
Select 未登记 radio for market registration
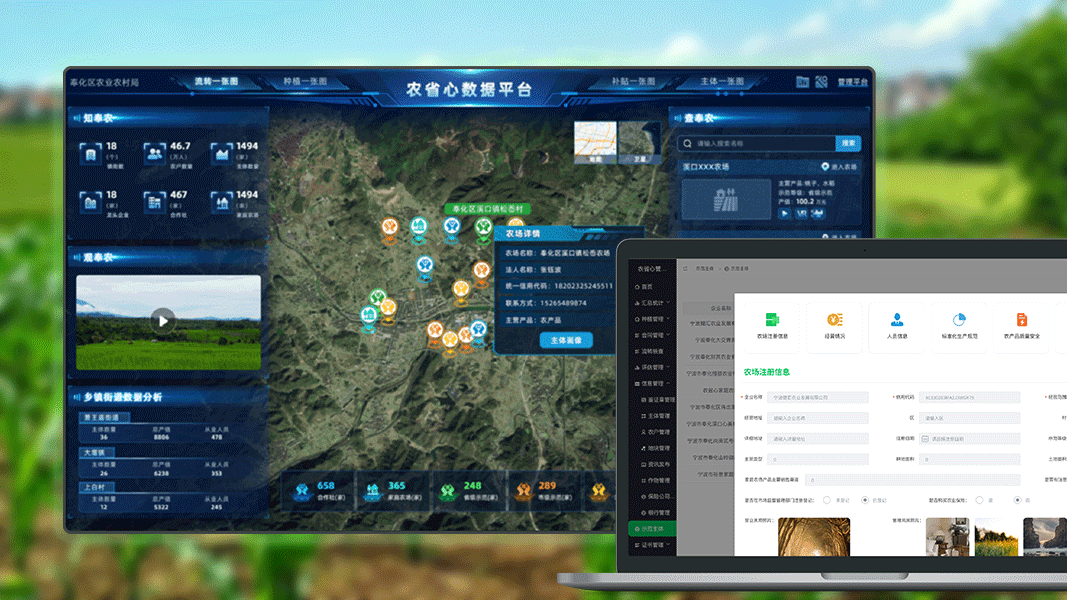827,500
